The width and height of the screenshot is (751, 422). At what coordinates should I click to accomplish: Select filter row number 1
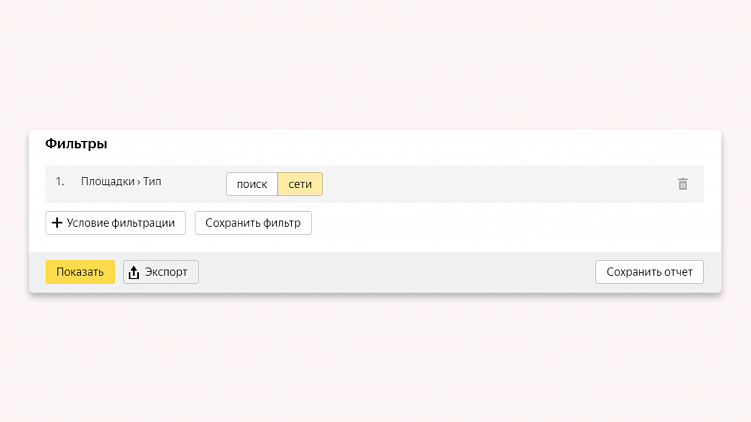pyautogui.click(x=60, y=182)
